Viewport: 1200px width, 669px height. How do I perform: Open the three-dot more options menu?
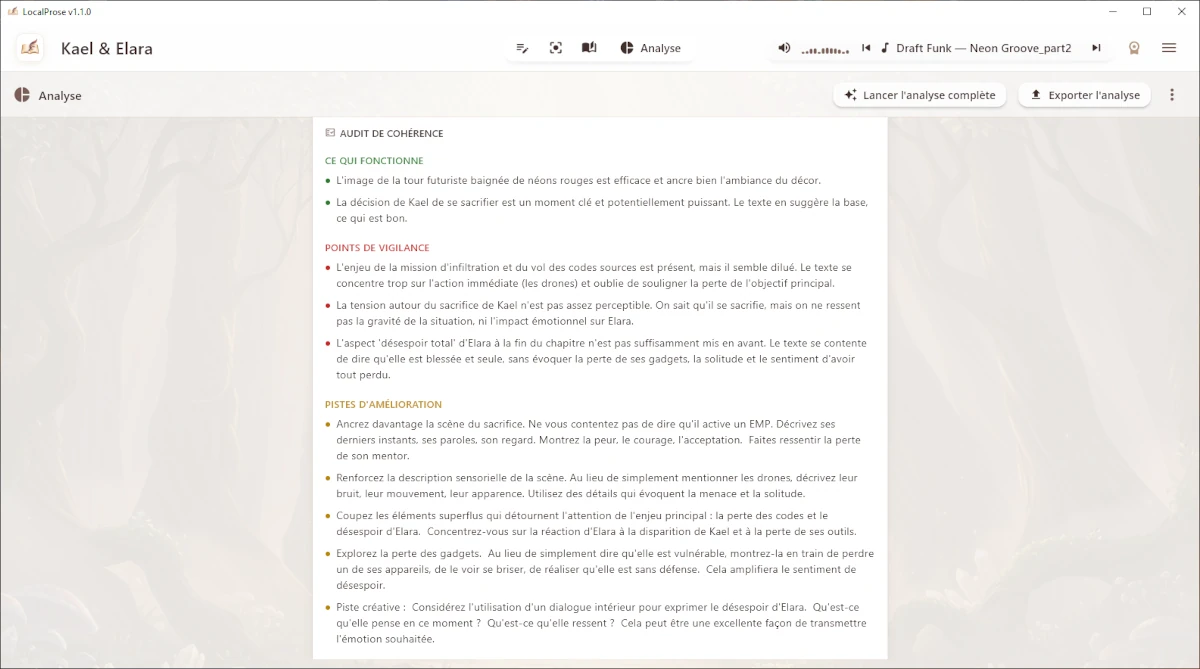(x=1172, y=95)
